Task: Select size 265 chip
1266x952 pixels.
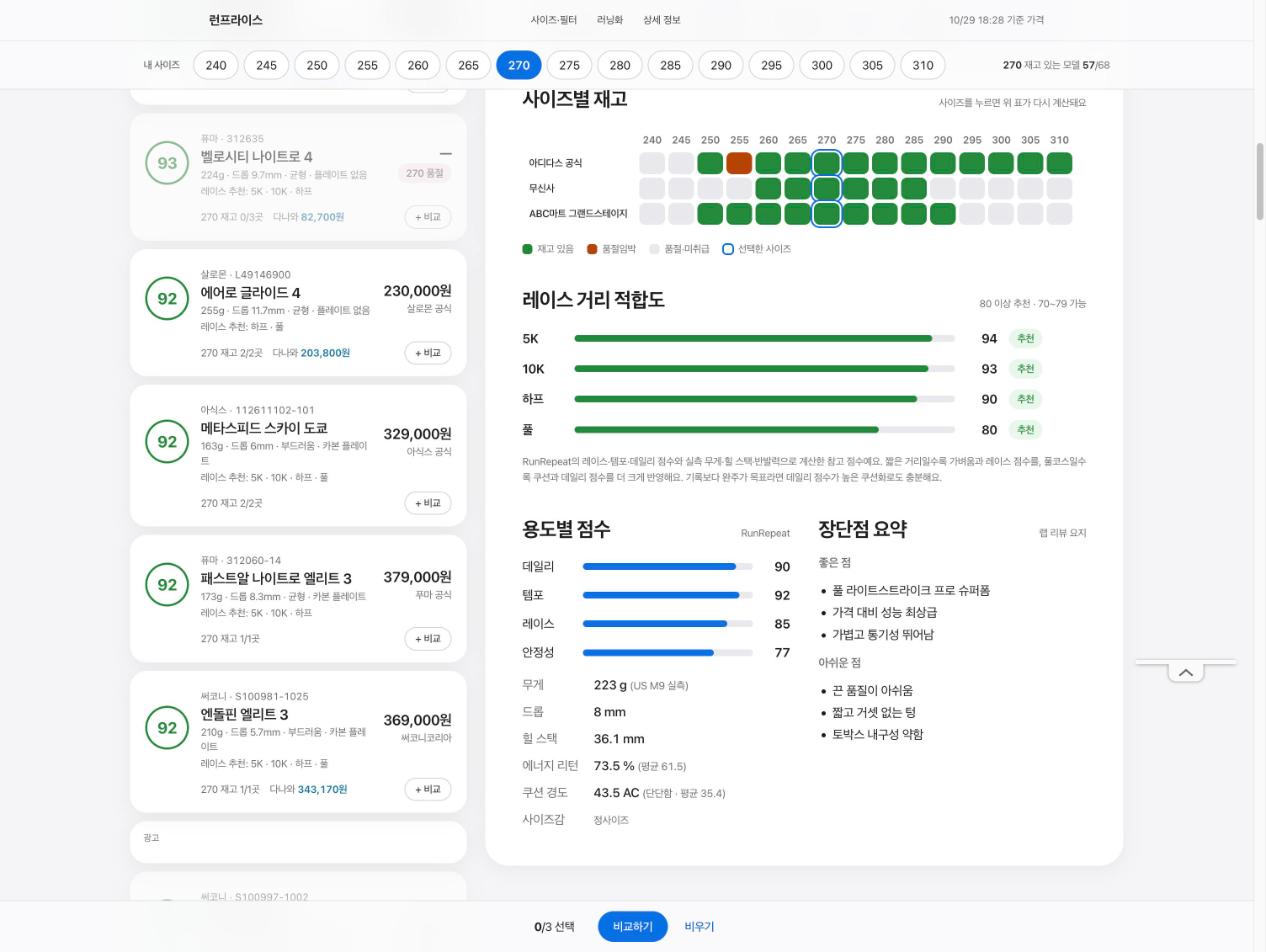Action: [x=468, y=65]
